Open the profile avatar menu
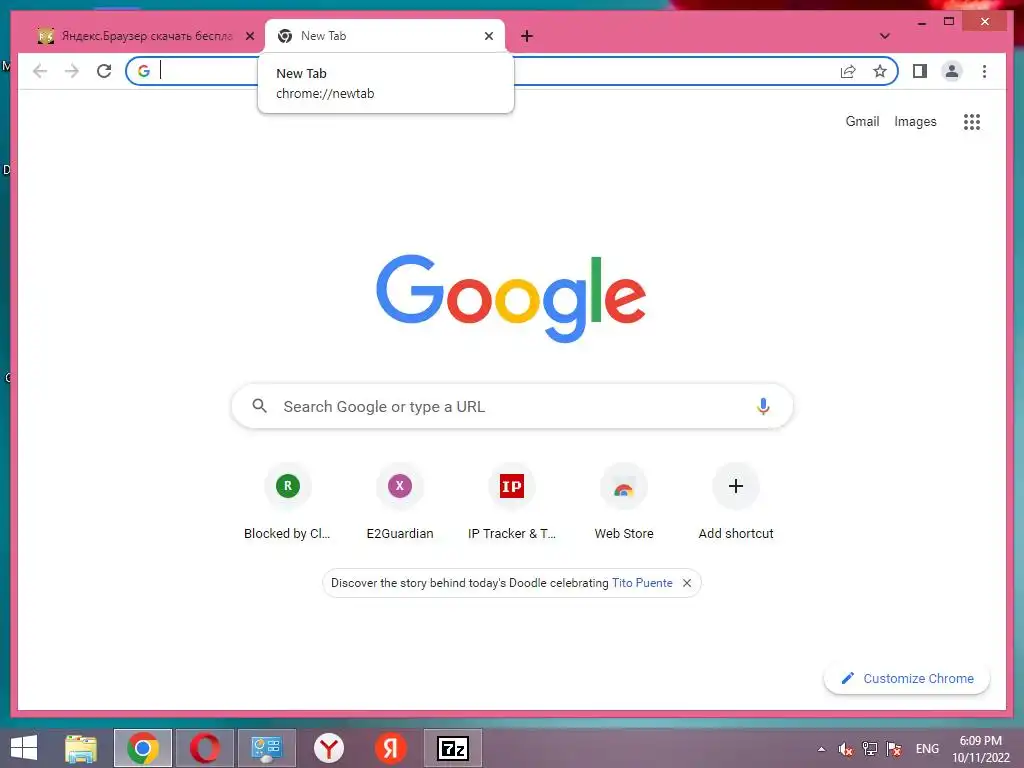 point(952,71)
